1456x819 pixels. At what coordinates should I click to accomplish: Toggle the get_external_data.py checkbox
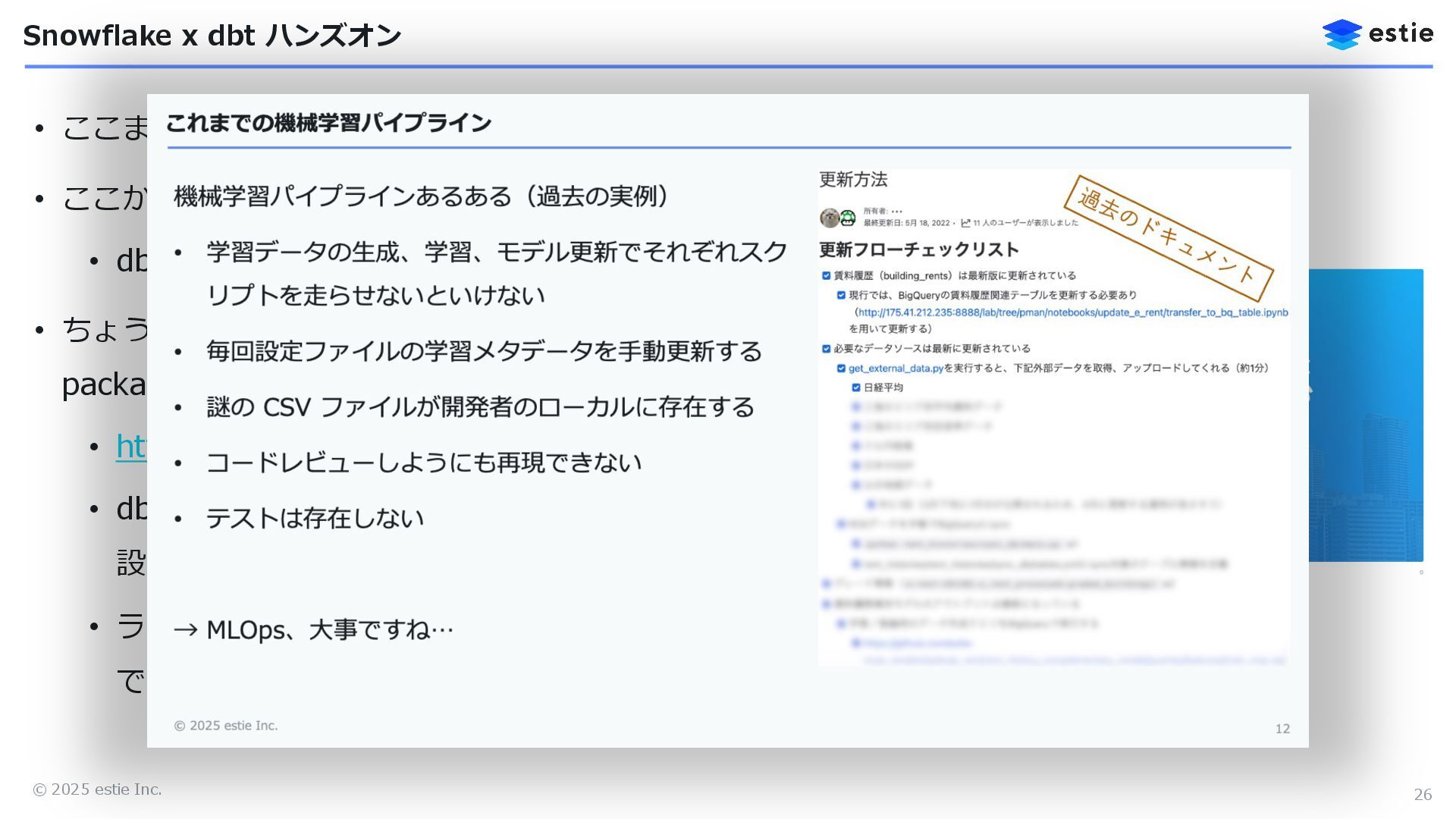(x=841, y=369)
